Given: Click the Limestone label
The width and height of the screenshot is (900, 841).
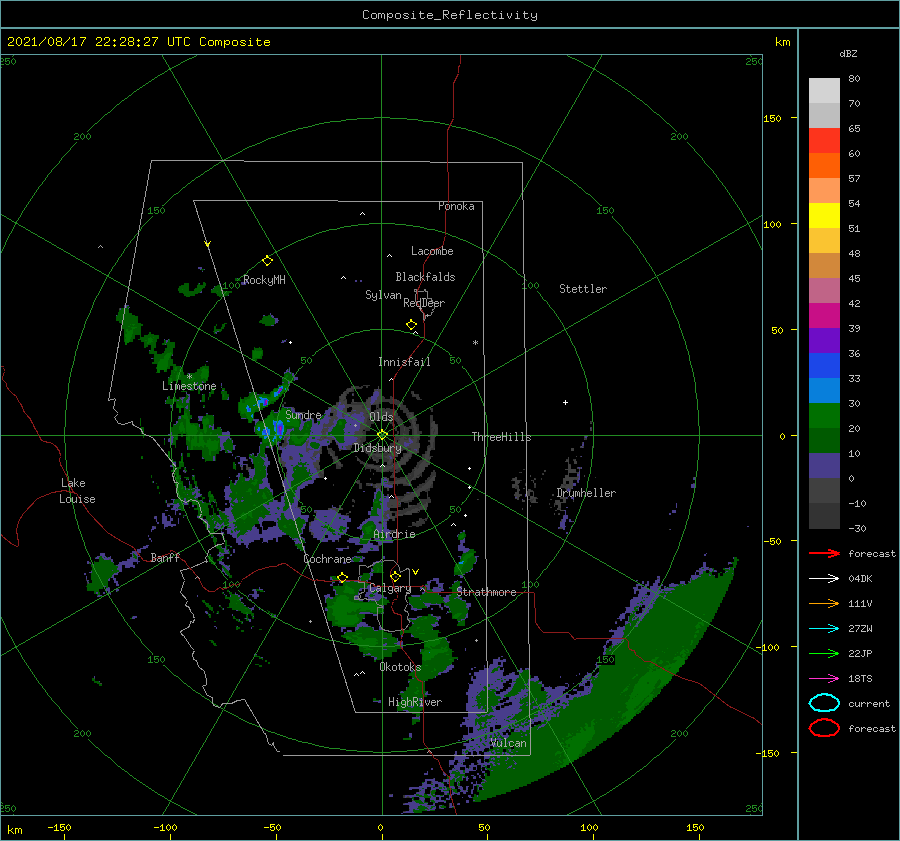Looking at the screenshot, I should 189,386.
